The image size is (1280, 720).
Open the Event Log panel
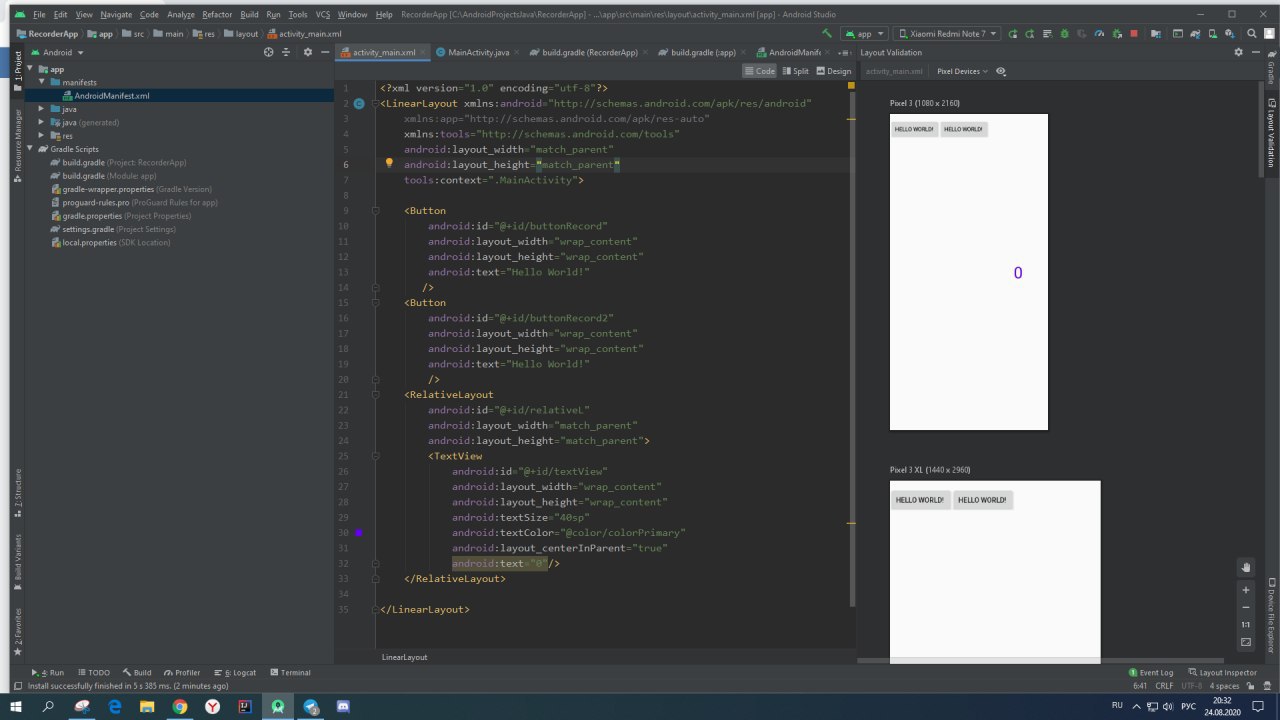(1150, 672)
